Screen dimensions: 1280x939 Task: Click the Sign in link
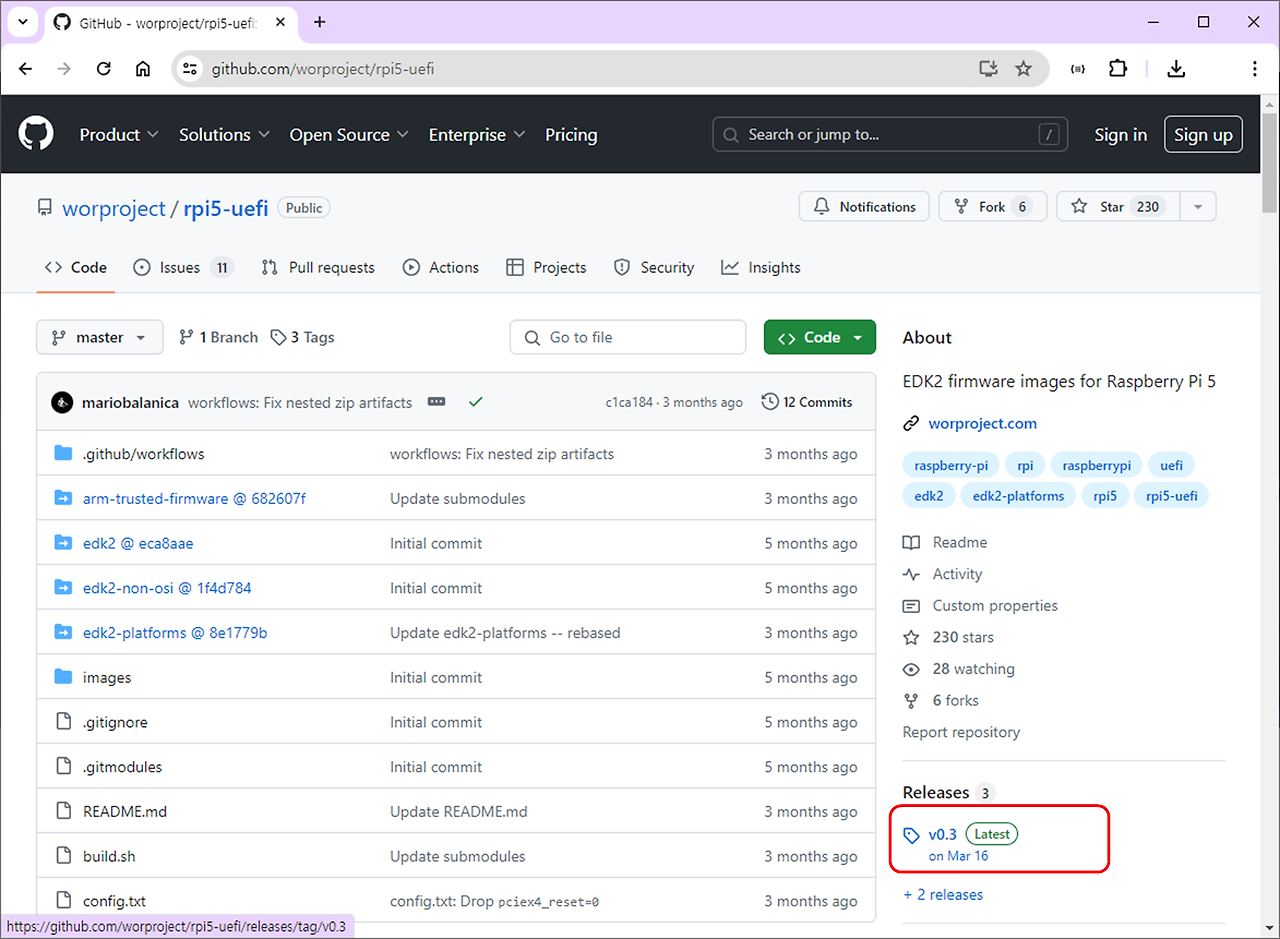point(1120,134)
